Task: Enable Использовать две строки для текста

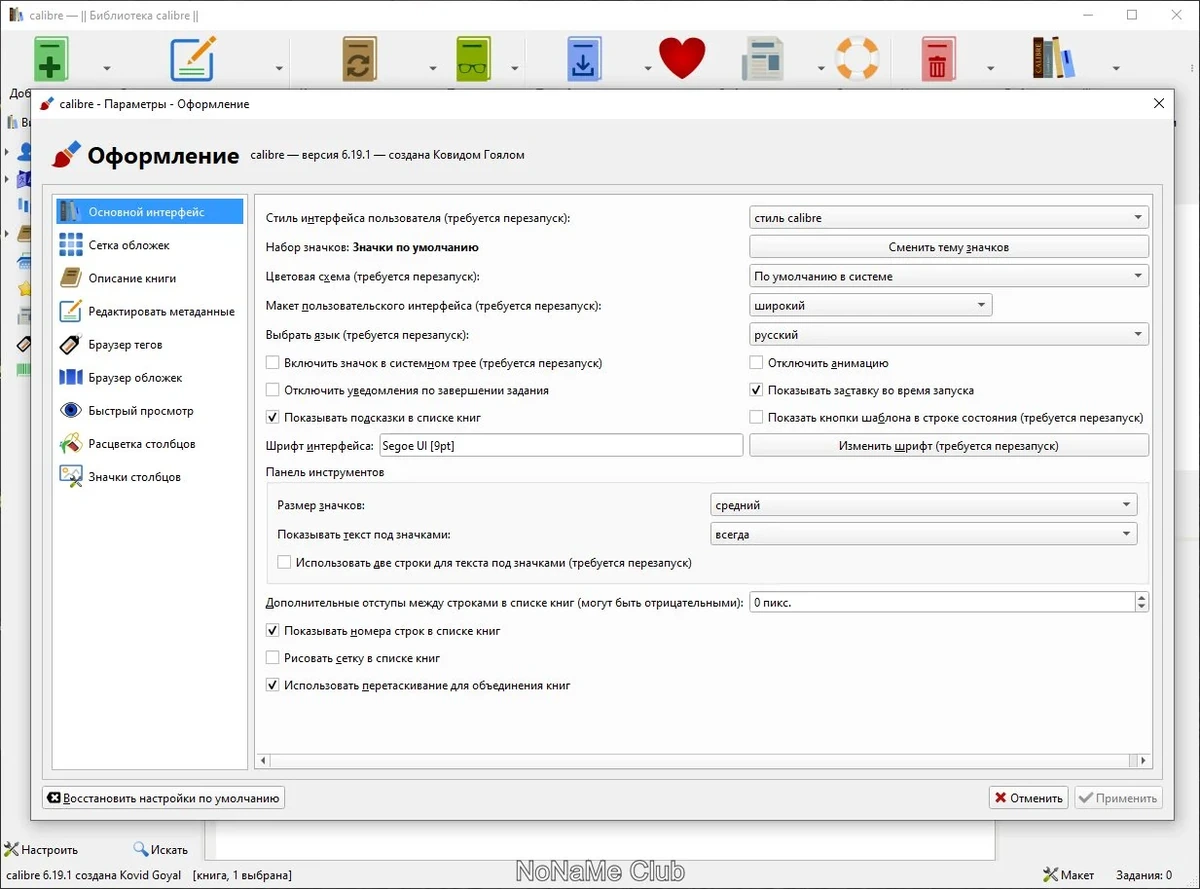Action: [285, 562]
